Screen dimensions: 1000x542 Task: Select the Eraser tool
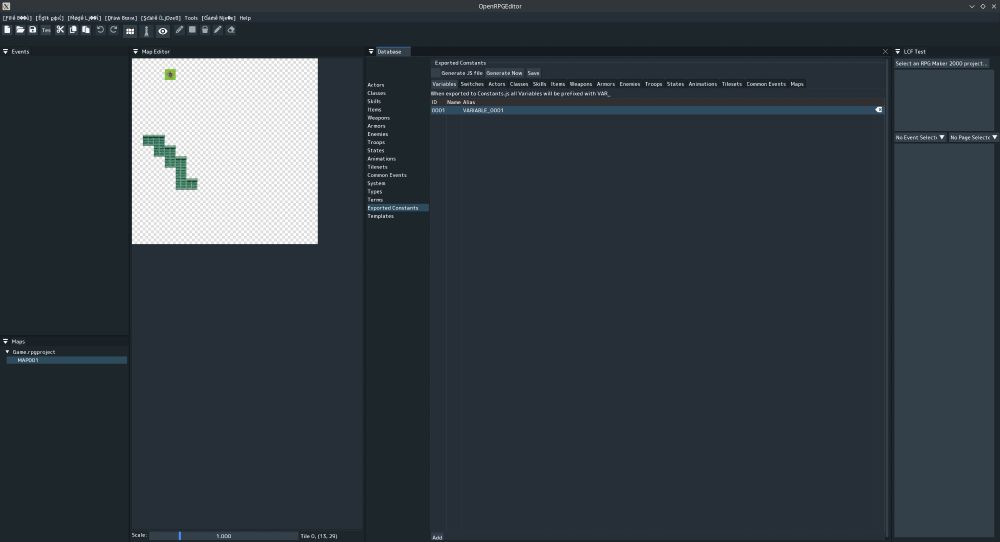point(231,29)
